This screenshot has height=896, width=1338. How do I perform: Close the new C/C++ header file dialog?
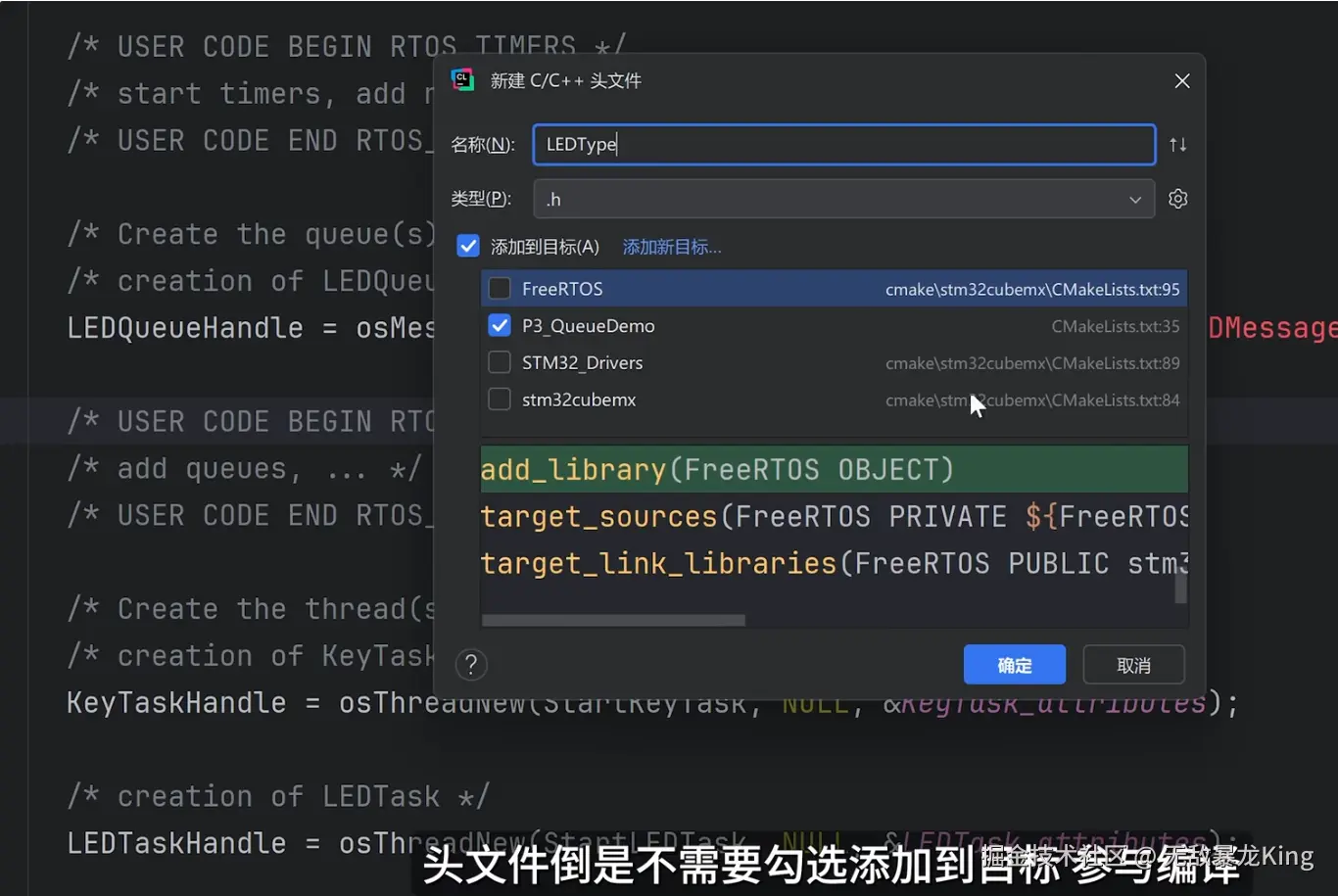[x=1182, y=81]
